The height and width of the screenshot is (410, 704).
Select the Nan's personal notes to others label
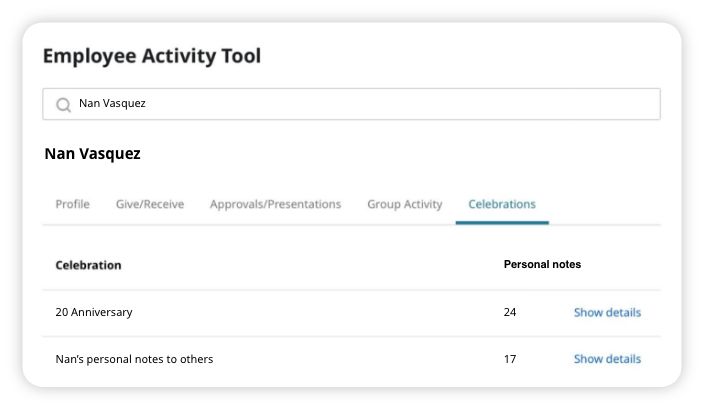pos(134,359)
